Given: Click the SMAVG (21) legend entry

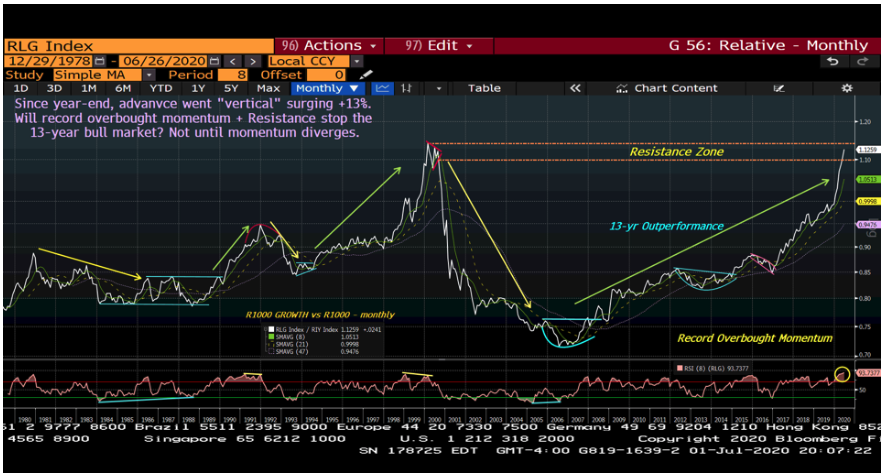Looking at the screenshot, I should pos(293,344).
